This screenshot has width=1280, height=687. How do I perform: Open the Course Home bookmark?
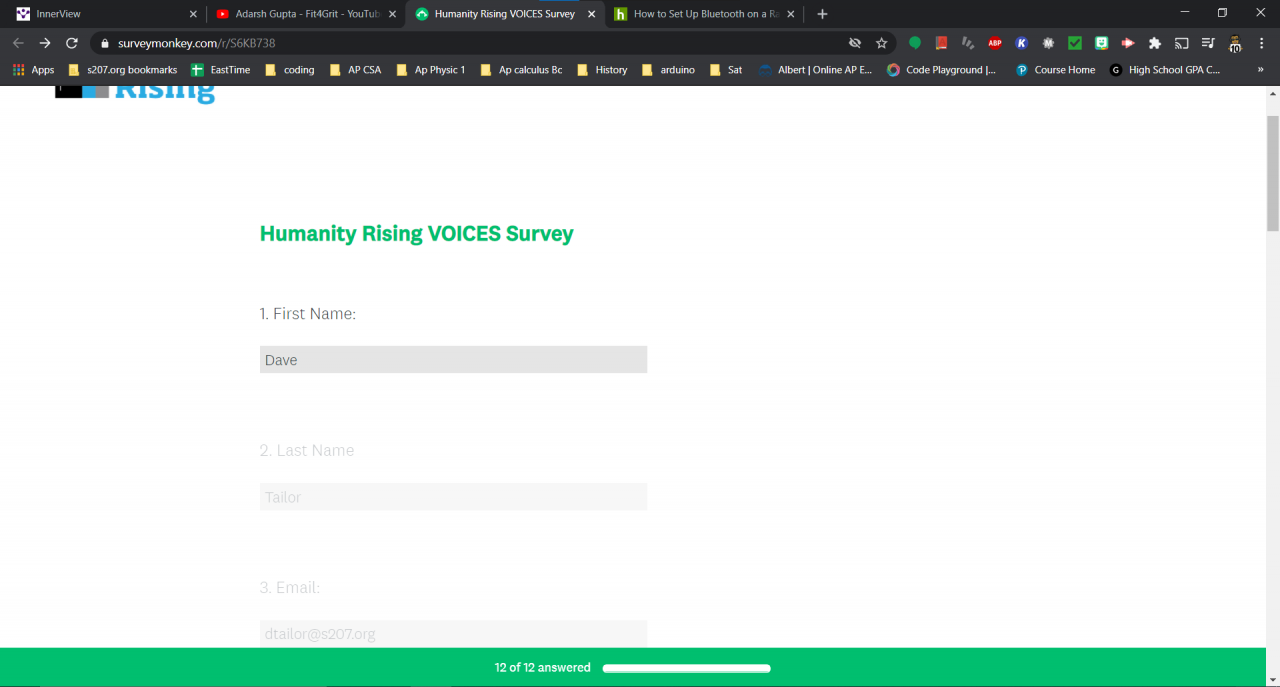[x=1055, y=70]
